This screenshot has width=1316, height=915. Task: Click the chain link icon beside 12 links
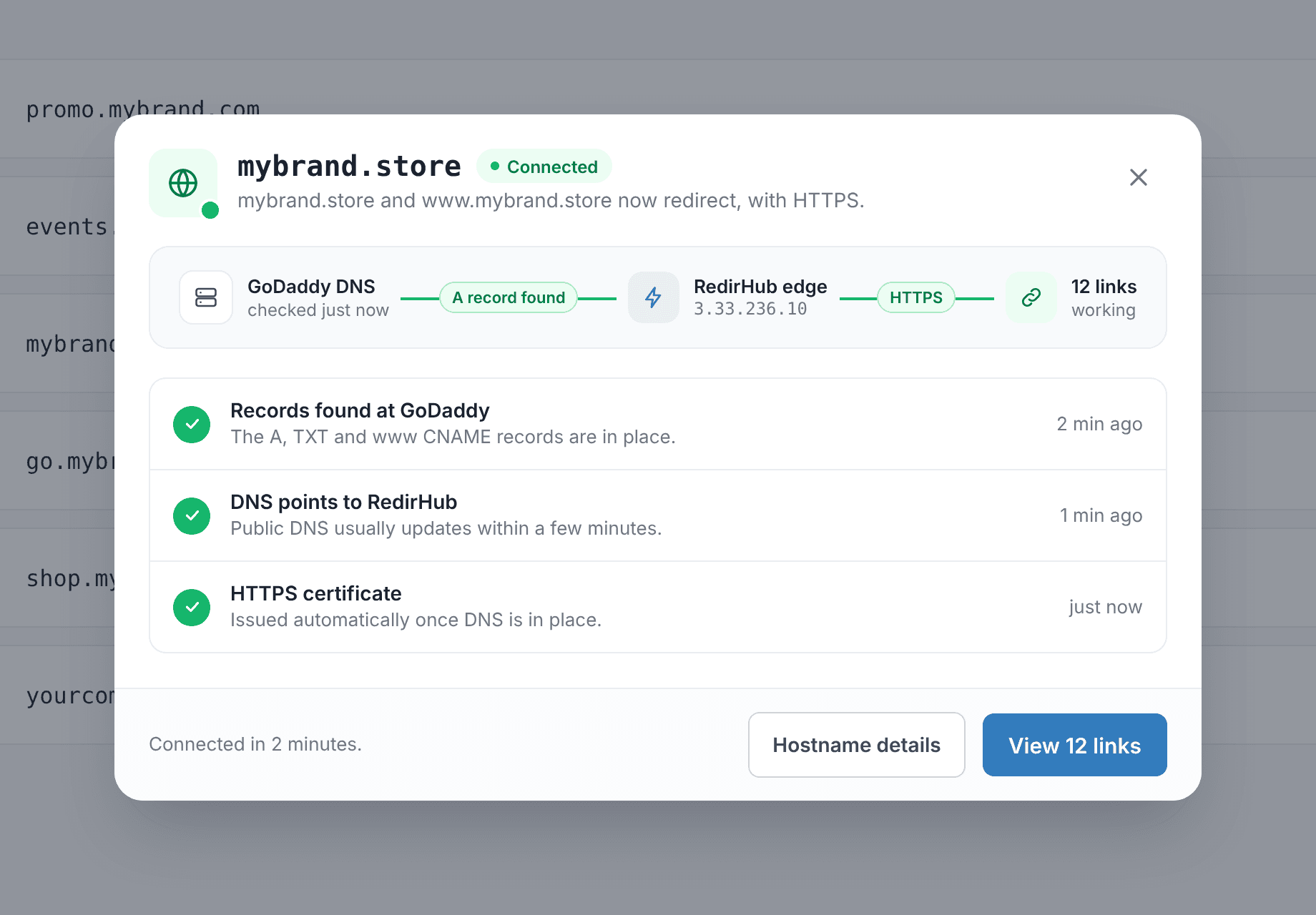pos(1031,297)
